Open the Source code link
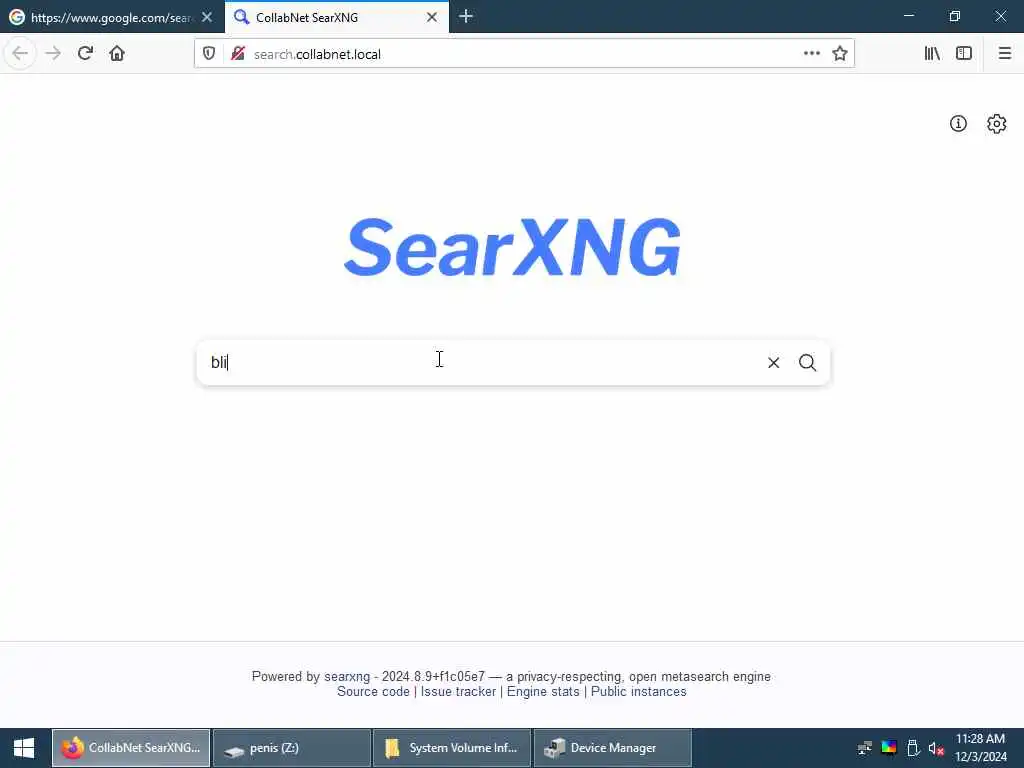The width and height of the screenshot is (1024, 768). [x=373, y=692]
